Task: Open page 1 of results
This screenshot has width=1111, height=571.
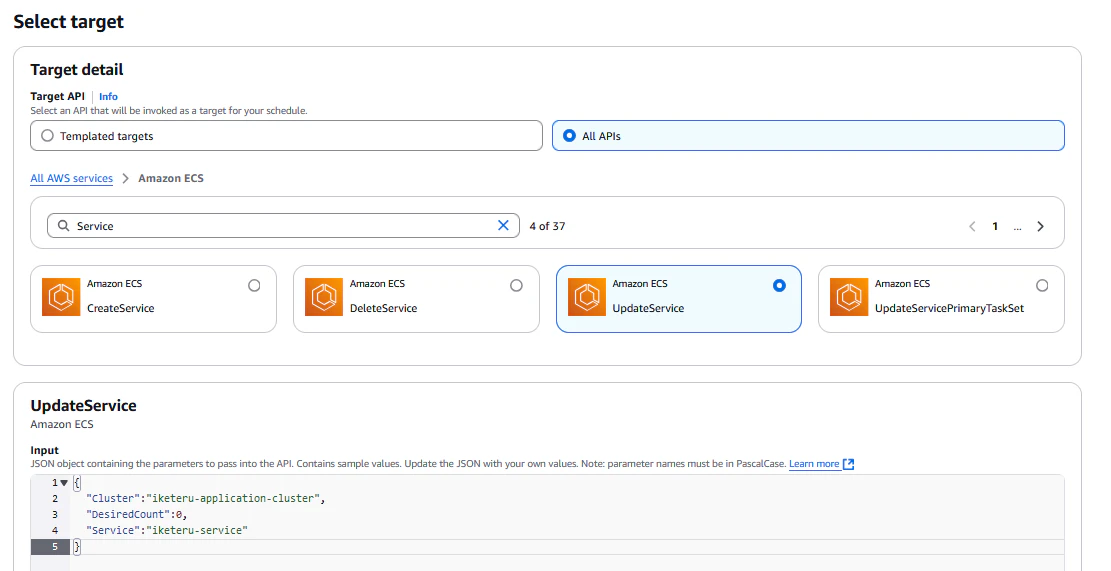Action: (995, 227)
